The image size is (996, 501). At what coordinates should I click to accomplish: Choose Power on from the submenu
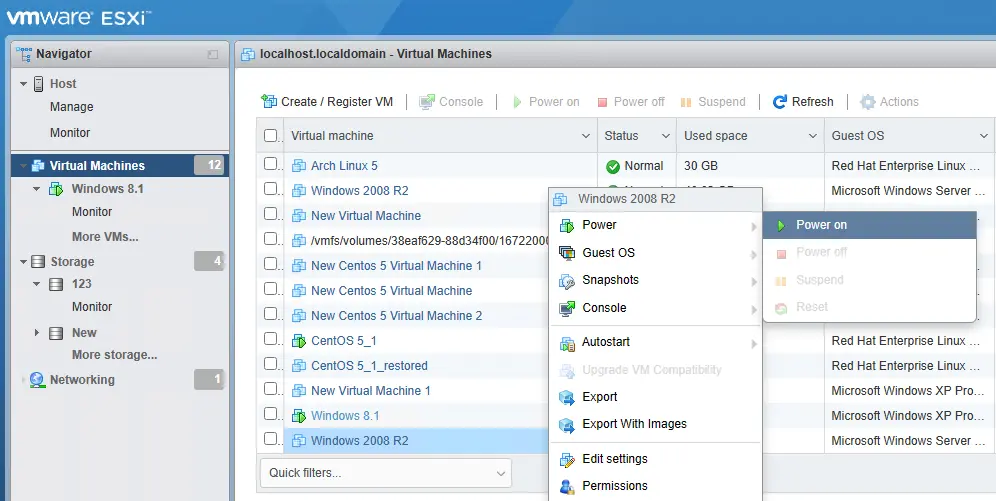click(x=821, y=225)
